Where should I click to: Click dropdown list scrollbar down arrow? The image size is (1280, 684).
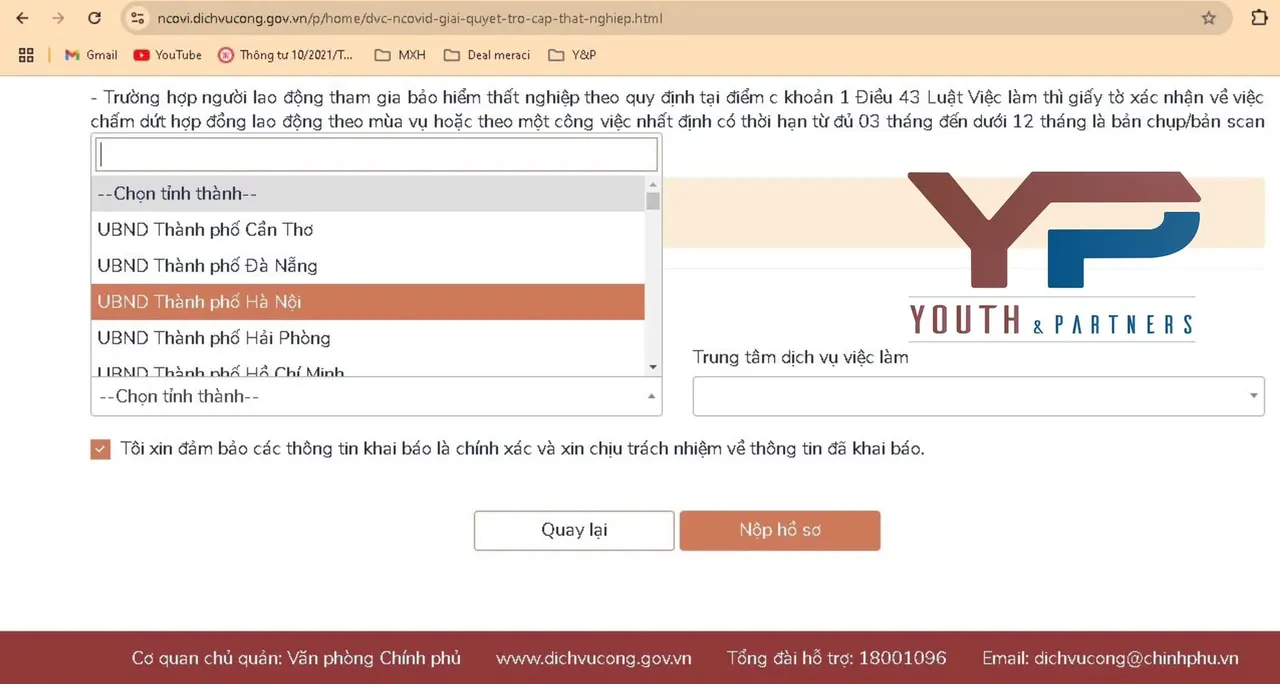click(x=653, y=367)
